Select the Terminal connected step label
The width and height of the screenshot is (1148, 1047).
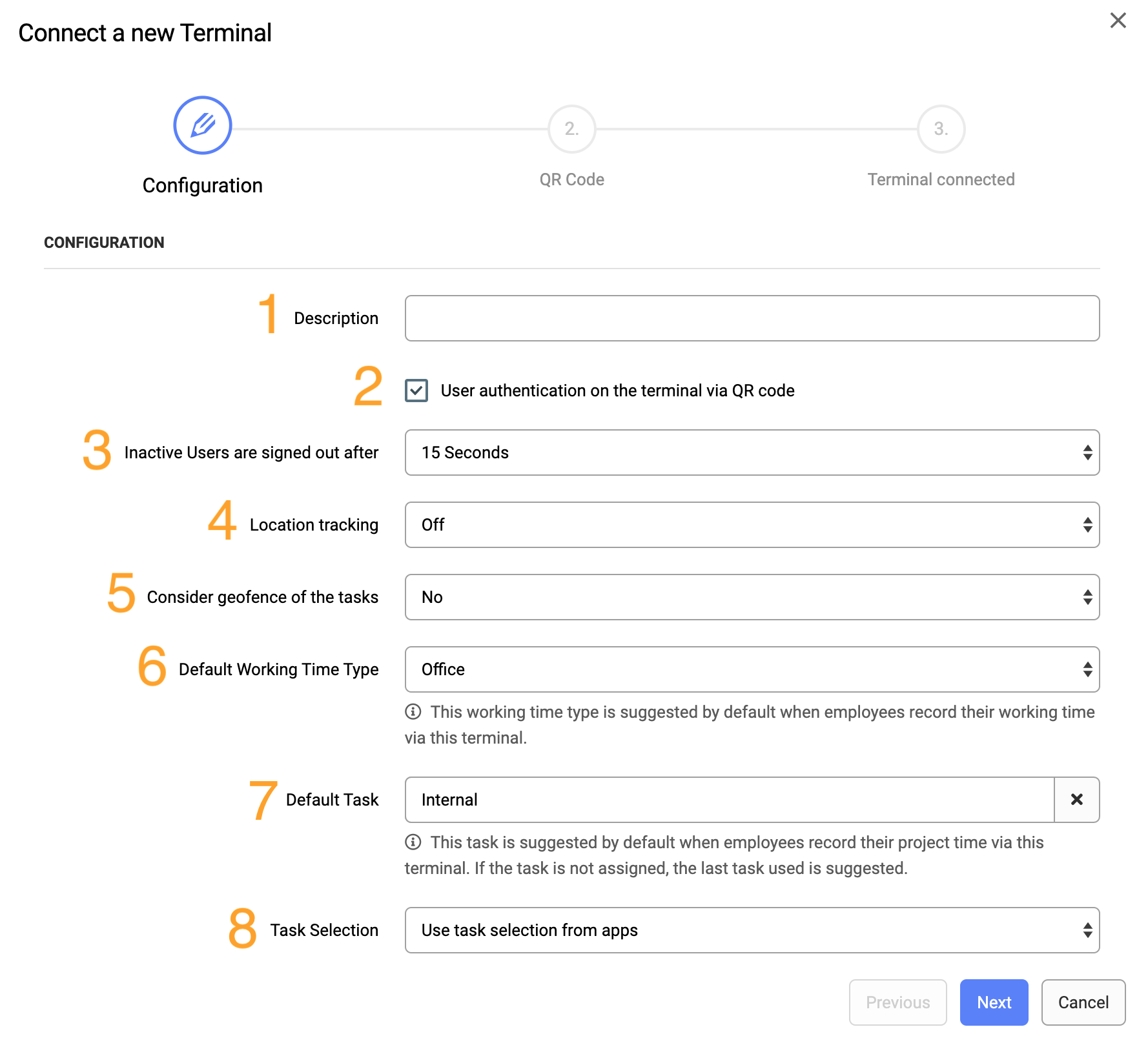(941, 179)
